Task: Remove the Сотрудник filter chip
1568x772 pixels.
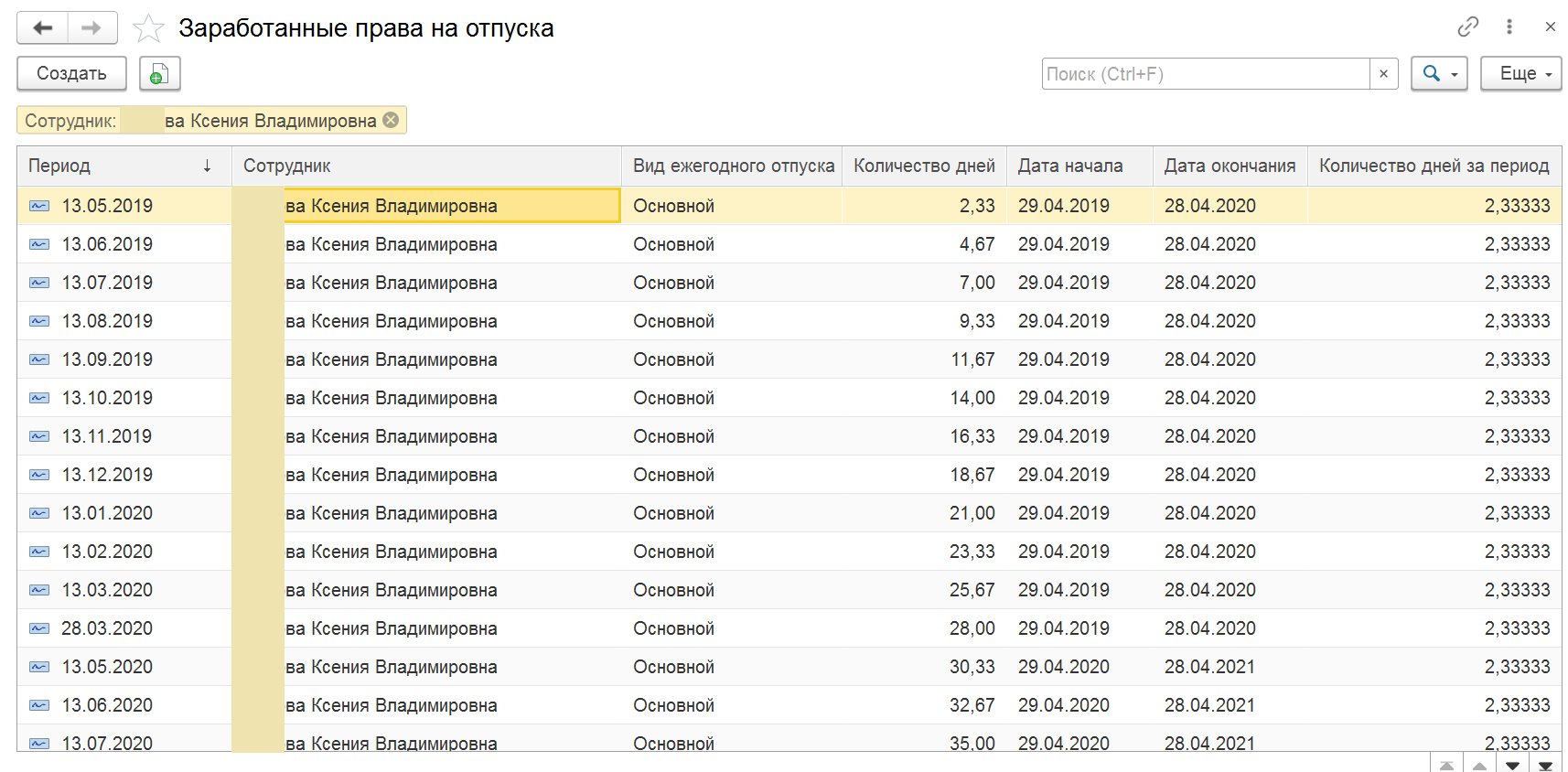Action: tap(391, 120)
